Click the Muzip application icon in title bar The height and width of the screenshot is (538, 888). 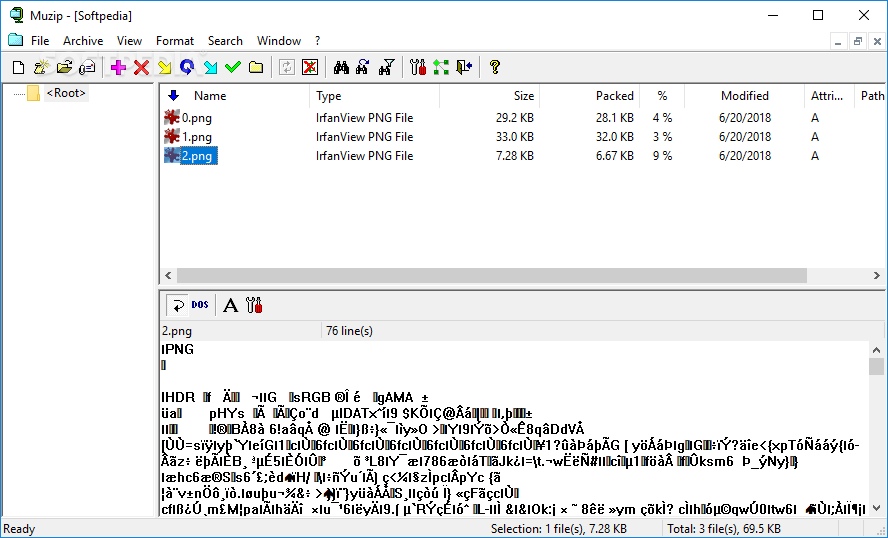16,15
